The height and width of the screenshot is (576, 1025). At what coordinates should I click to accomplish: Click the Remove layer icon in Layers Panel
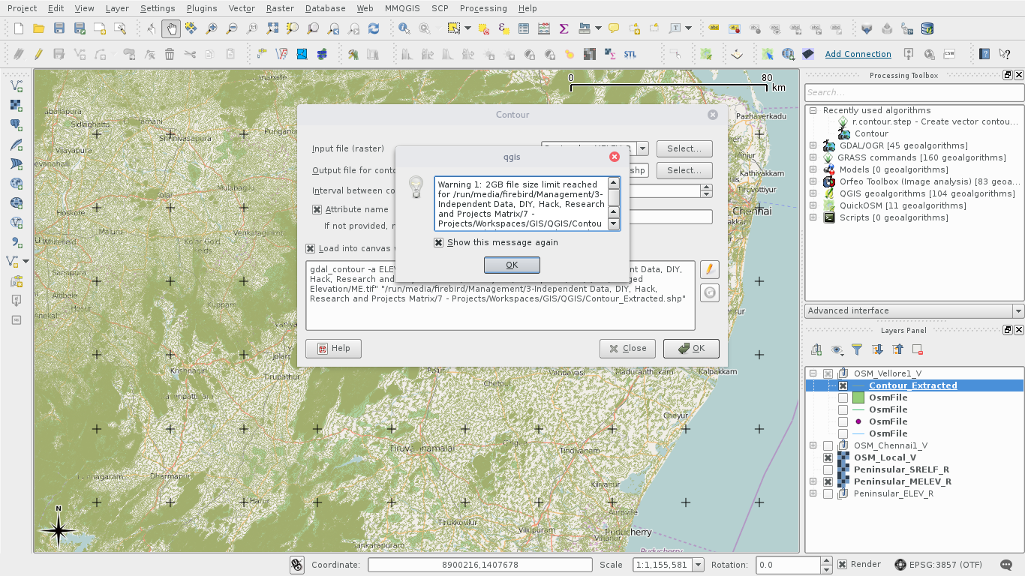[917, 350]
